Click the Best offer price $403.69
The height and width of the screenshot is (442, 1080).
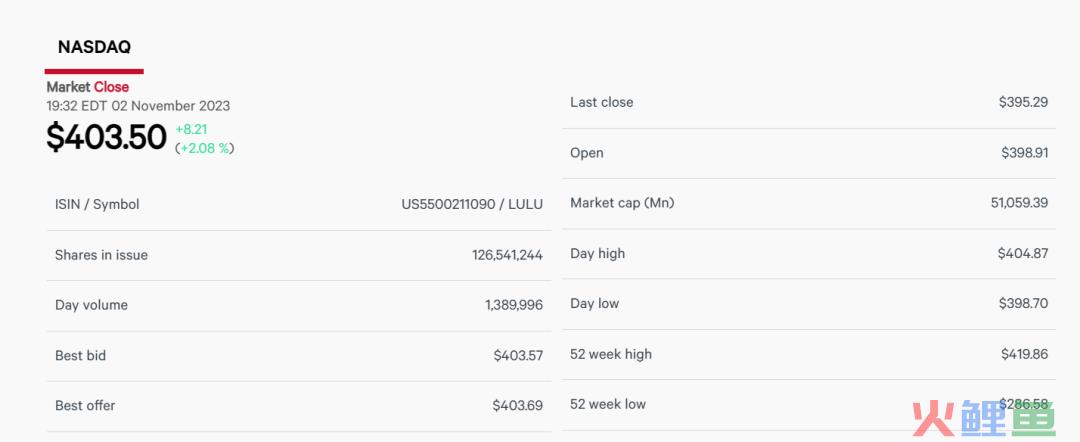(517, 406)
